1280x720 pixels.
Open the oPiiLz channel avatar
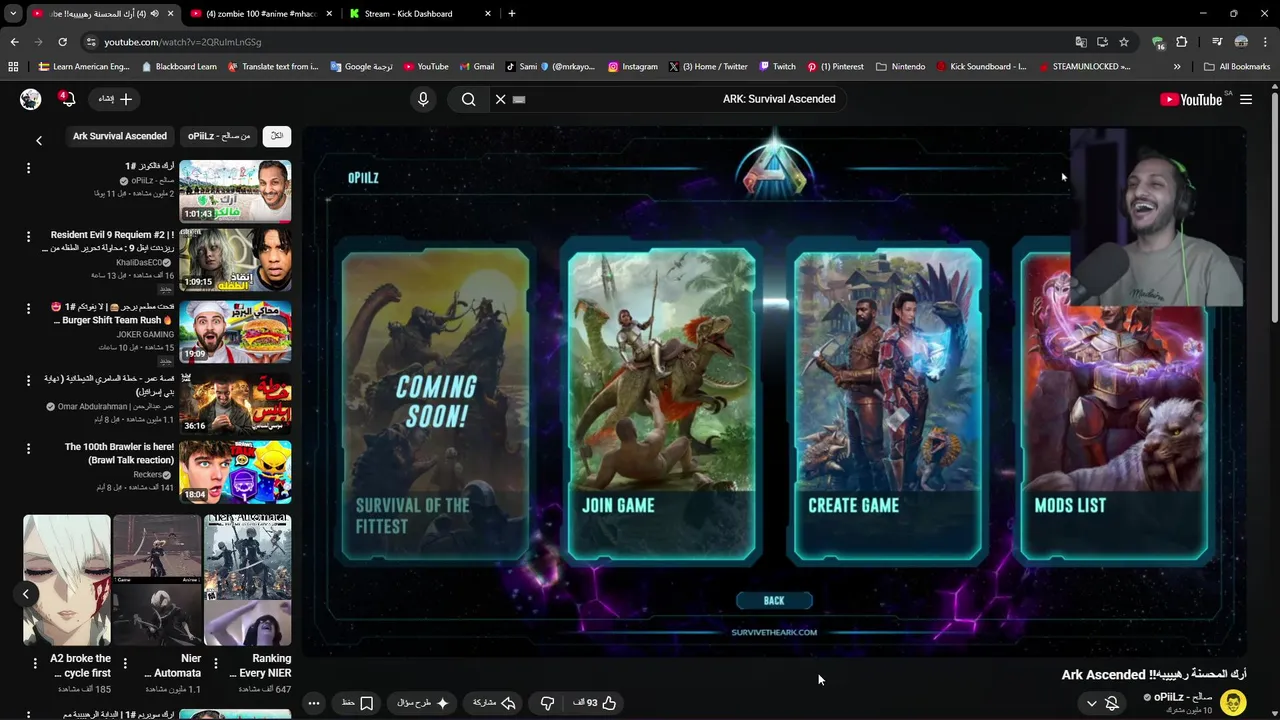tap(1233, 702)
